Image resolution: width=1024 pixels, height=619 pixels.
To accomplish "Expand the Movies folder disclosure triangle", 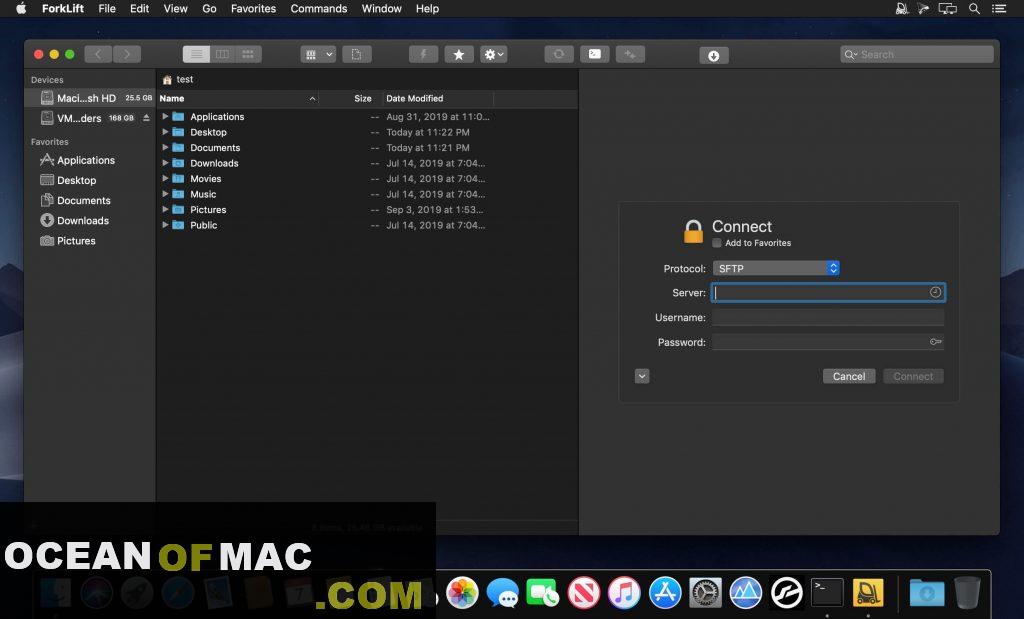I will click(165, 178).
